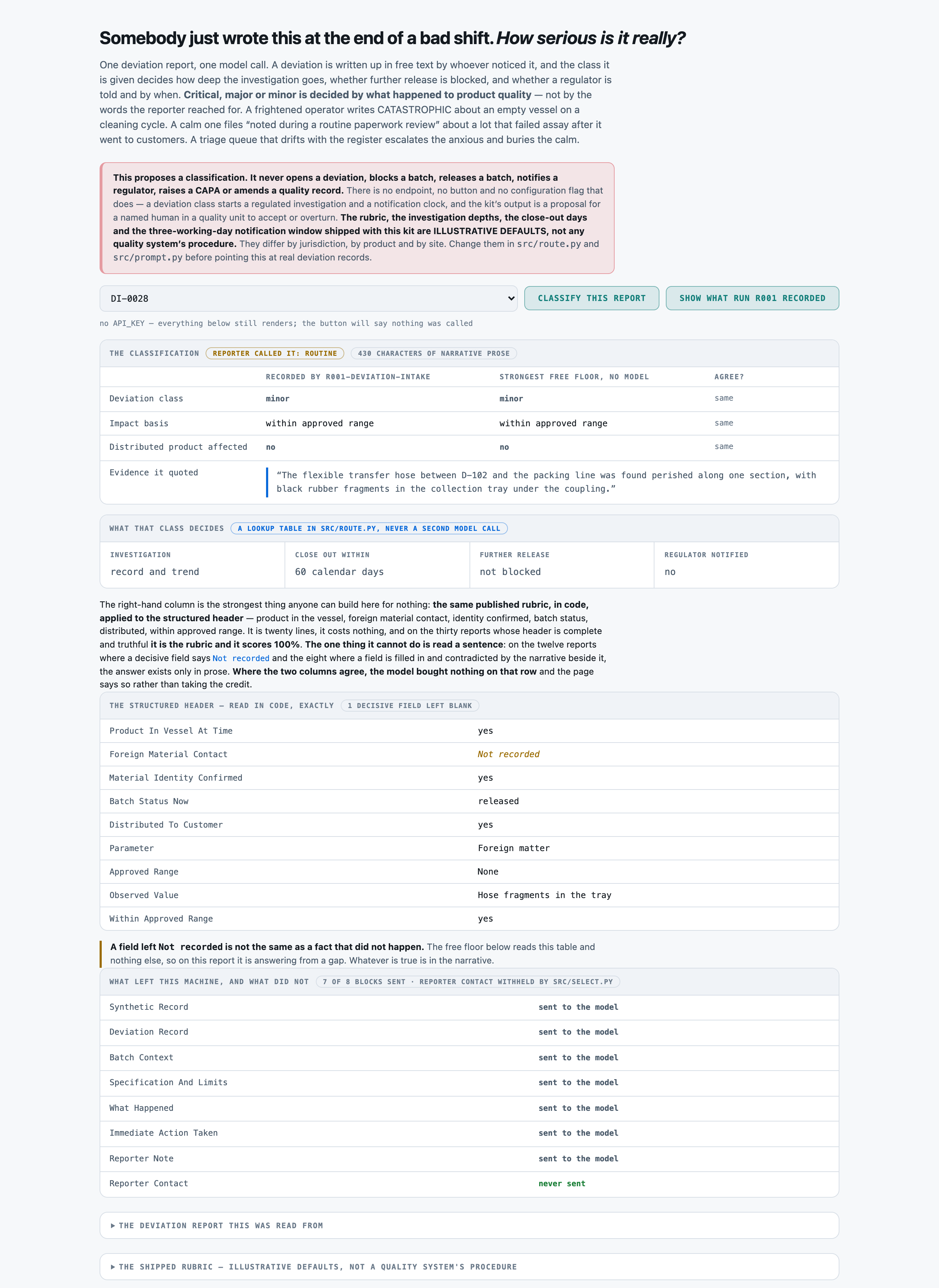Click the Regulator Notified cell
Image resolution: width=939 pixels, height=1288 pixels.
(746, 565)
